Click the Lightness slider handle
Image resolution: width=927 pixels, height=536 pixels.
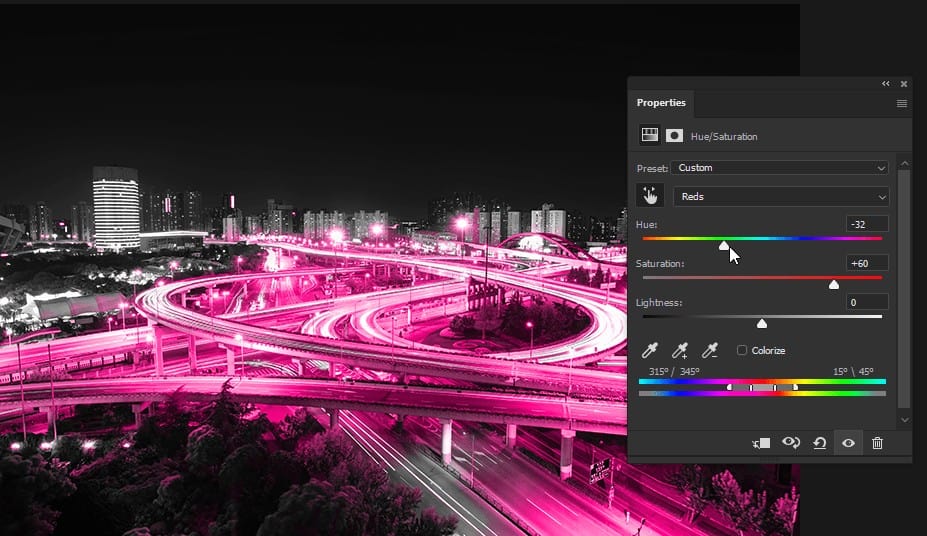point(762,323)
